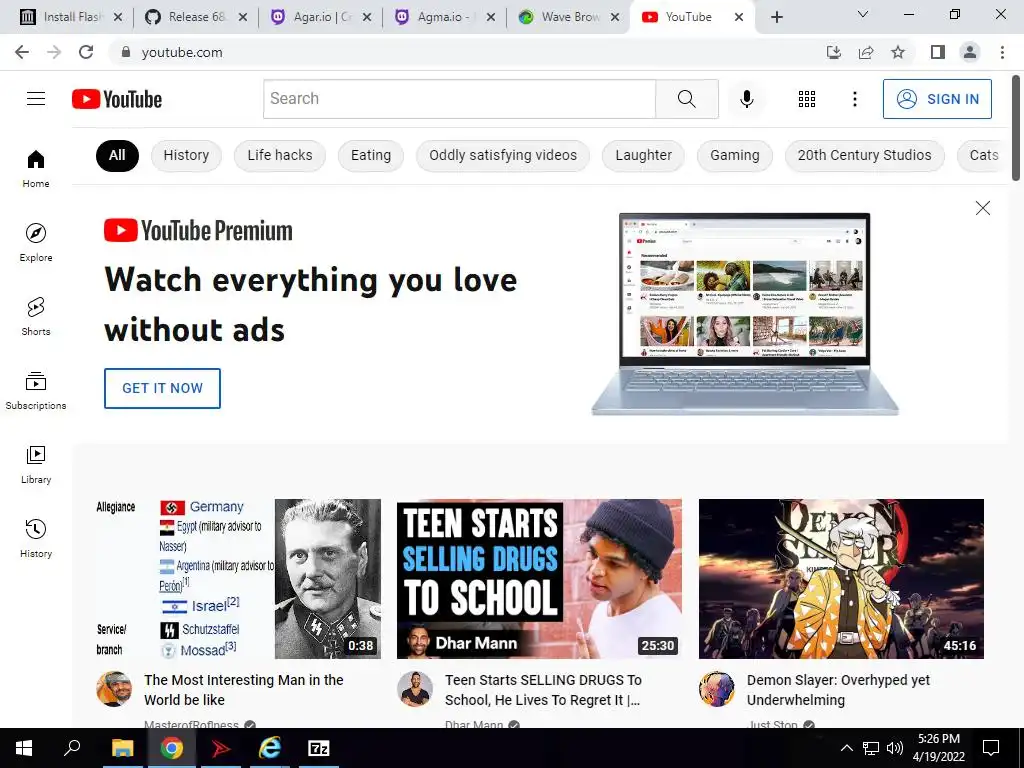1024x768 pixels.
Task: Open Explore in the sidebar
Action: 36,242
